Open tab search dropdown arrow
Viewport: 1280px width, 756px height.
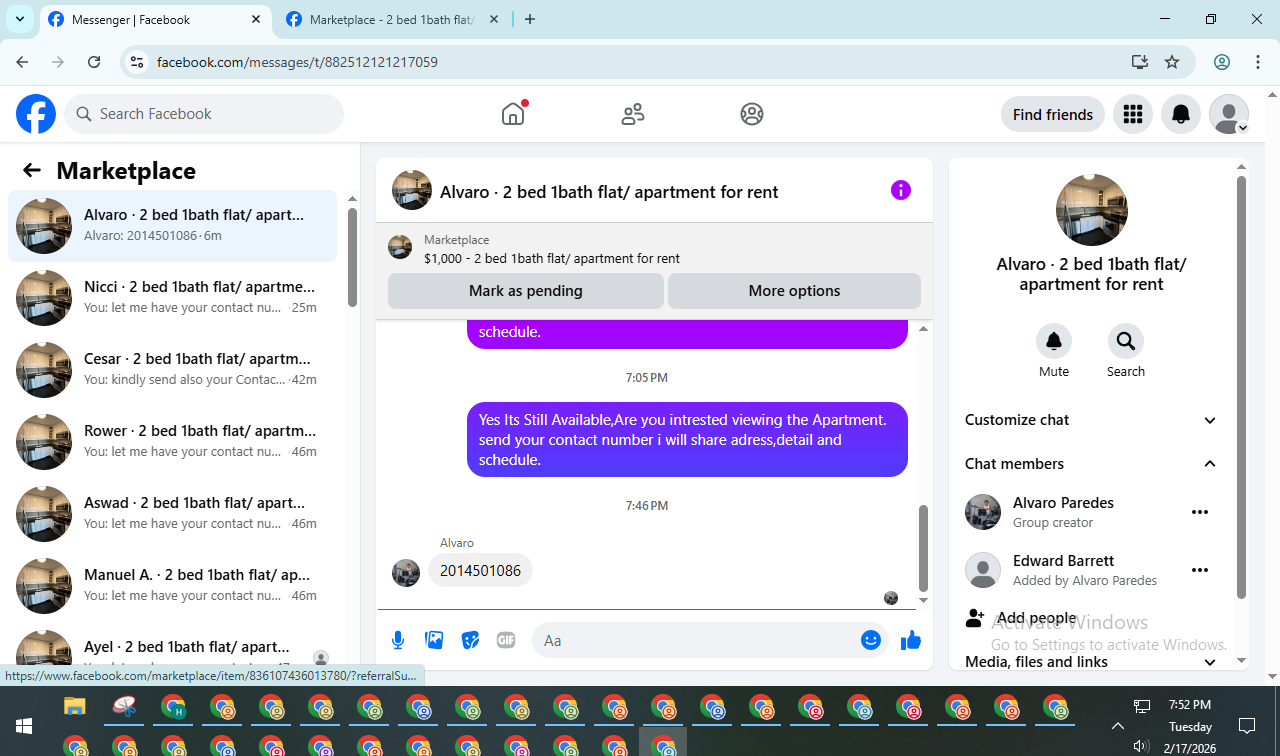[x=19, y=19]
